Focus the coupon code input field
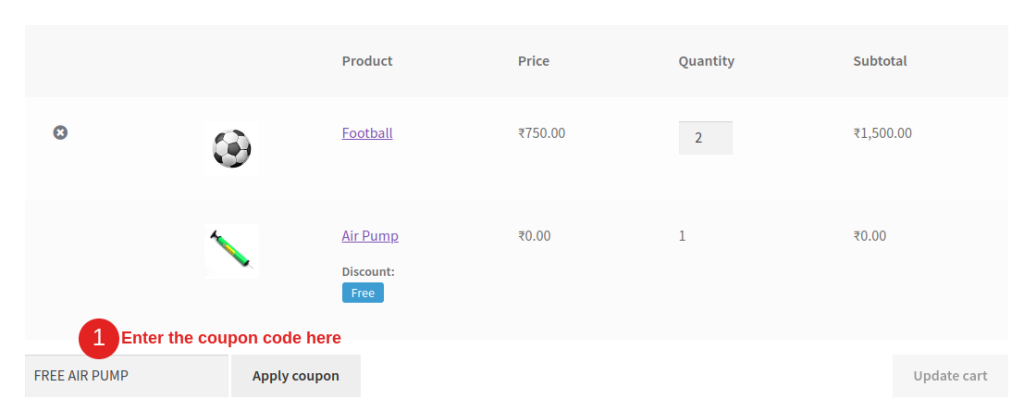The height and width of the screenshot is (412, 1024). (126, 376)
